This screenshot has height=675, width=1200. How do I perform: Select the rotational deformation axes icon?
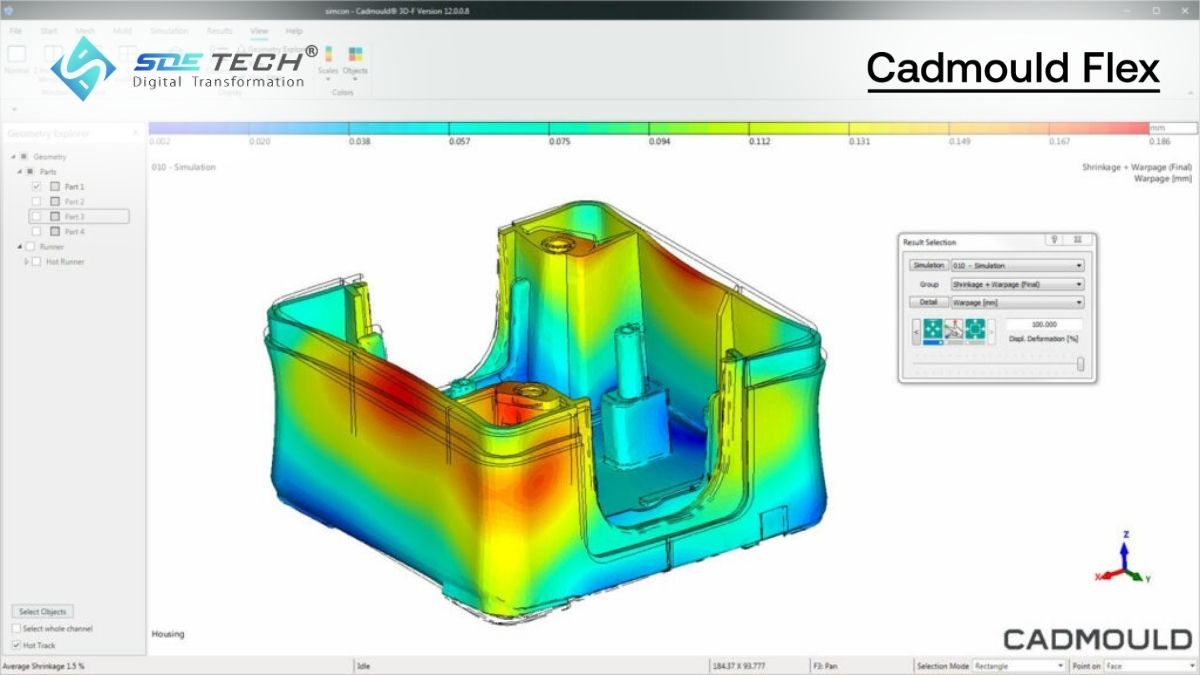[x=954, y=329]
